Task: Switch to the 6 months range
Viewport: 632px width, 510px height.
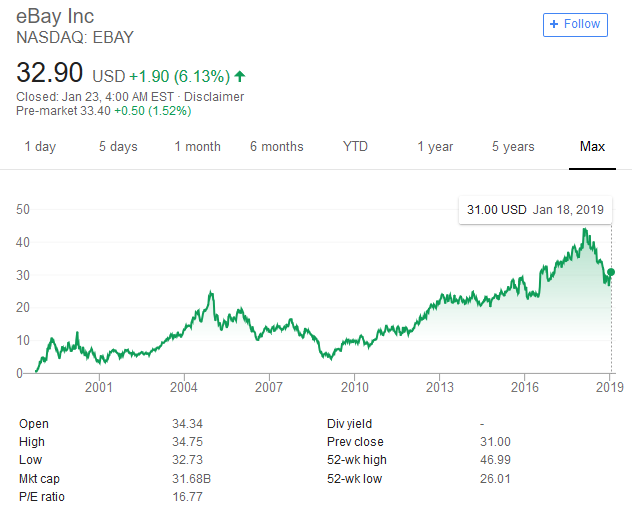Action: pos(276,147)
